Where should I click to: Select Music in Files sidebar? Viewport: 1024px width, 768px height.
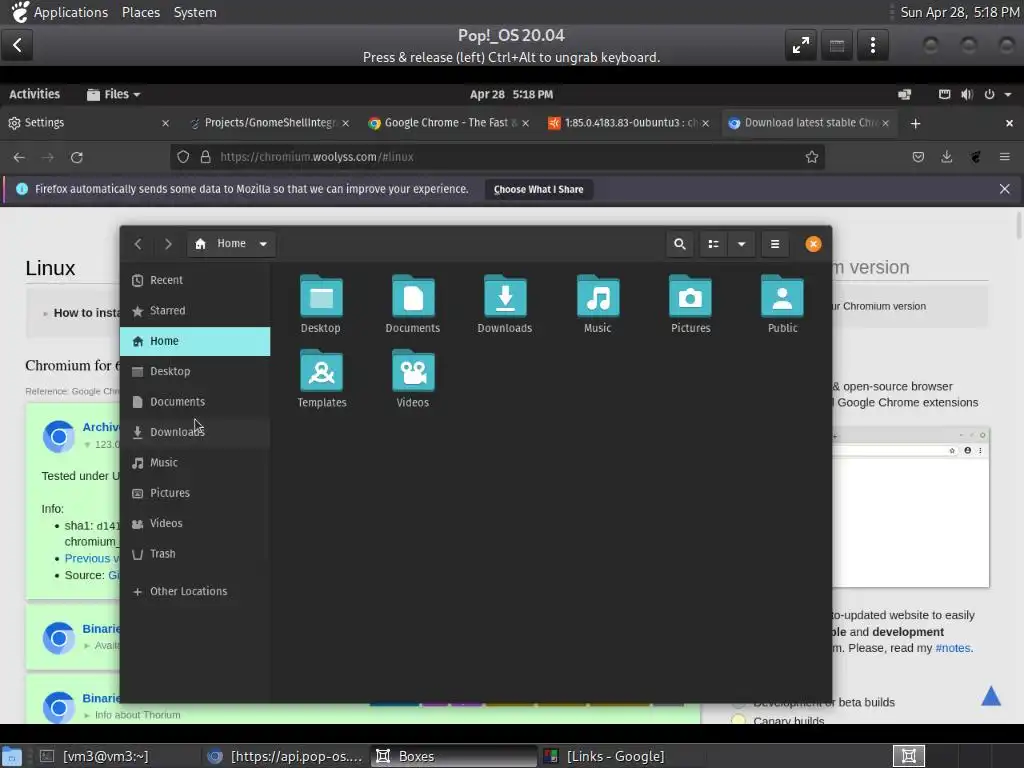click(x=195, y=462)
